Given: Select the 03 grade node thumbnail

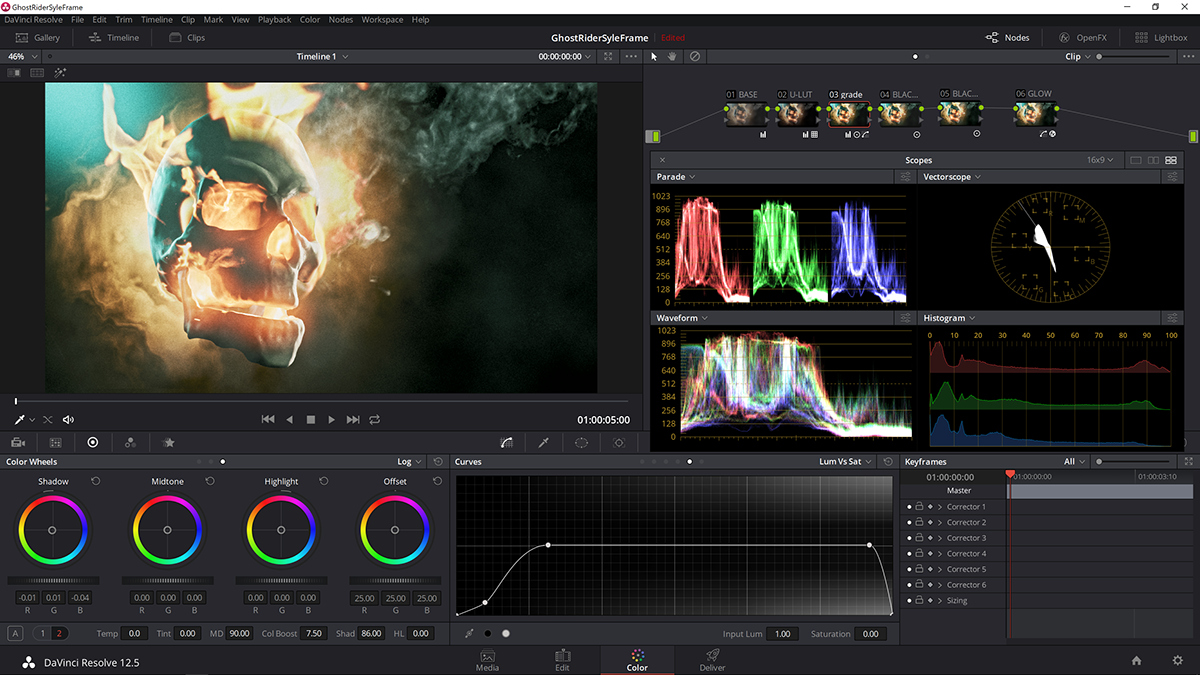Looking at the screenshot, I should tap(847, 114).
